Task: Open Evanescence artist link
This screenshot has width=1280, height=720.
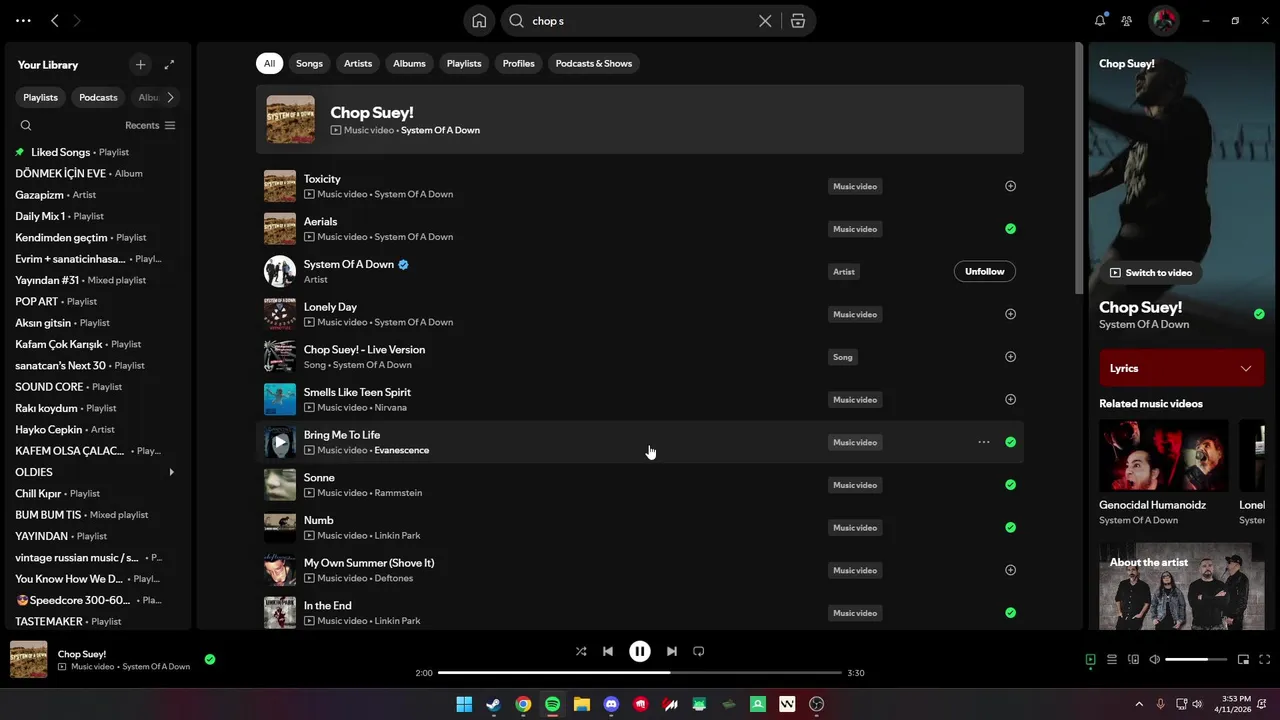Action: [x=401, y=451]
